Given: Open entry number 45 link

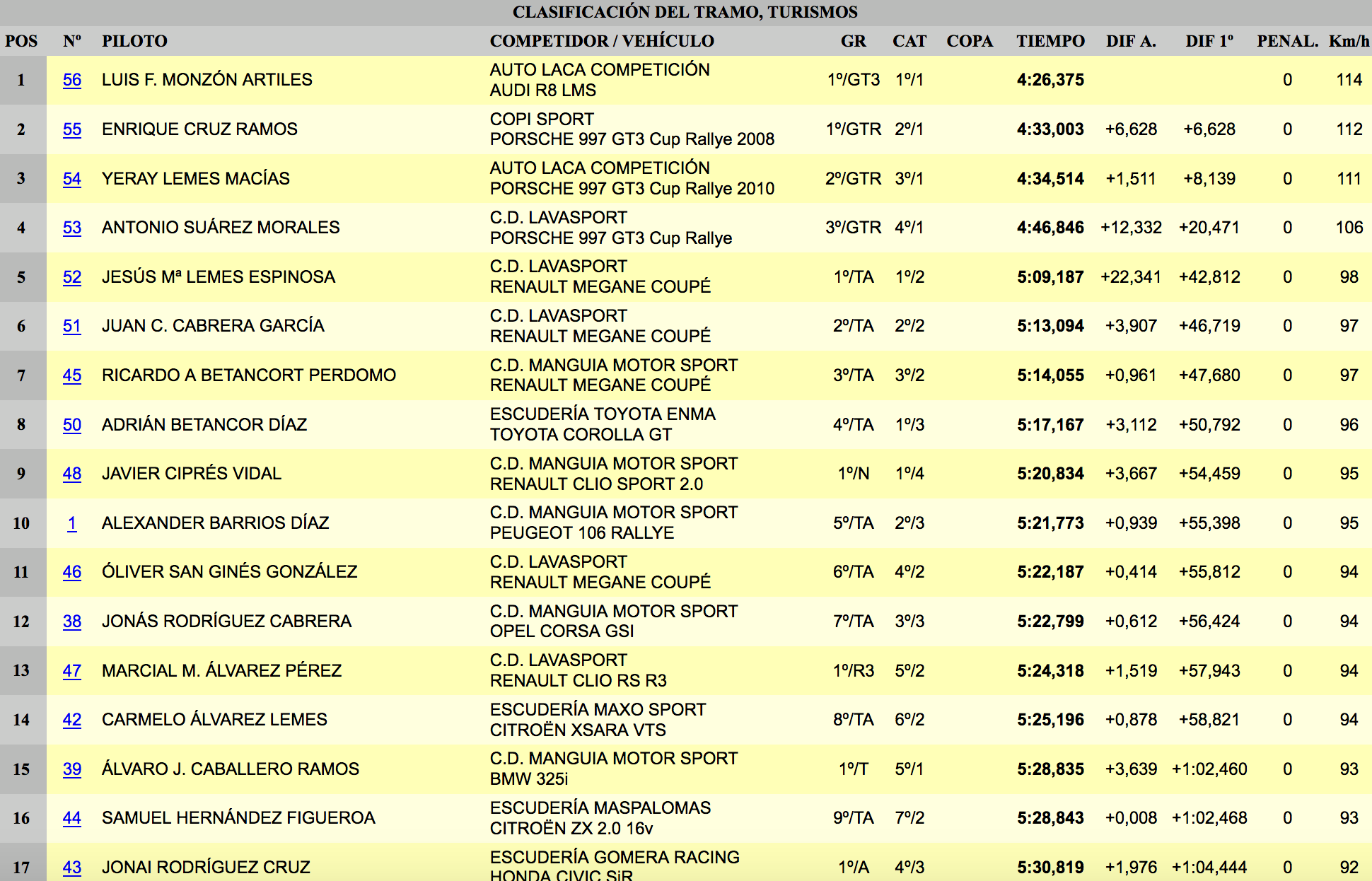Looking at the screenshot, I should [71, 375].
